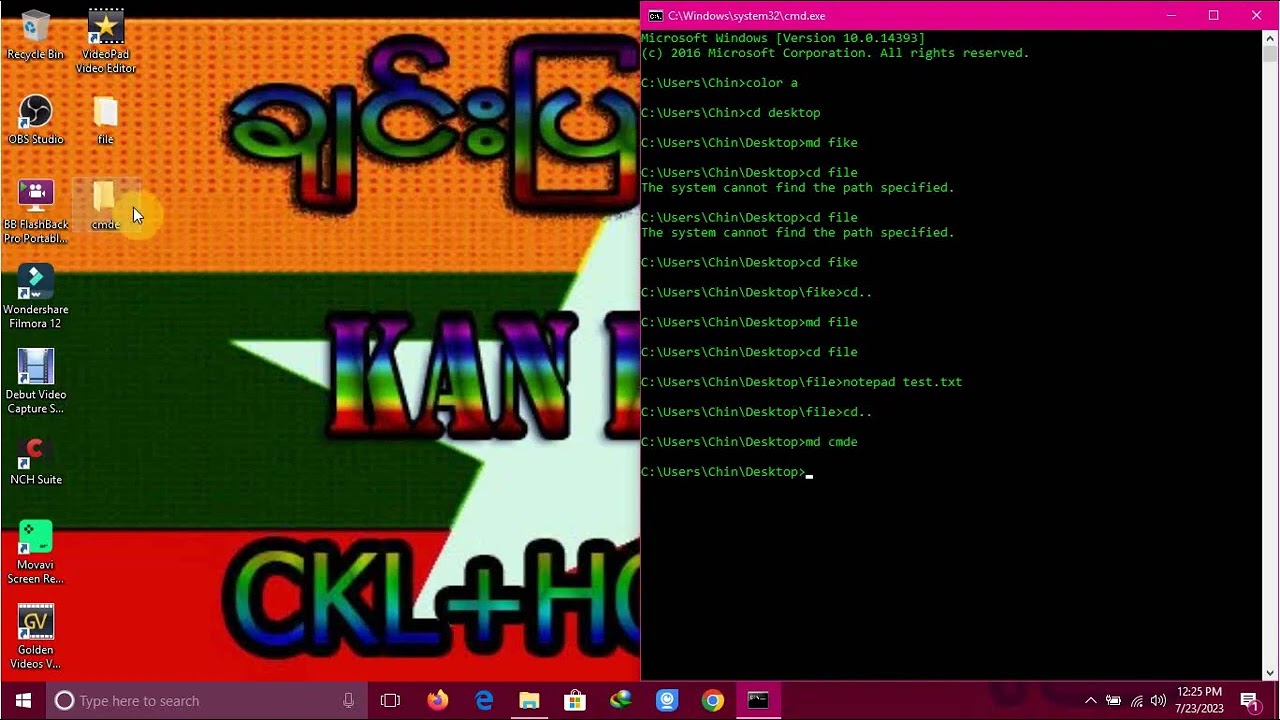1280x720 pixels.
Task: Minimize the cmd.exe window
Action: click(1170, 15)
